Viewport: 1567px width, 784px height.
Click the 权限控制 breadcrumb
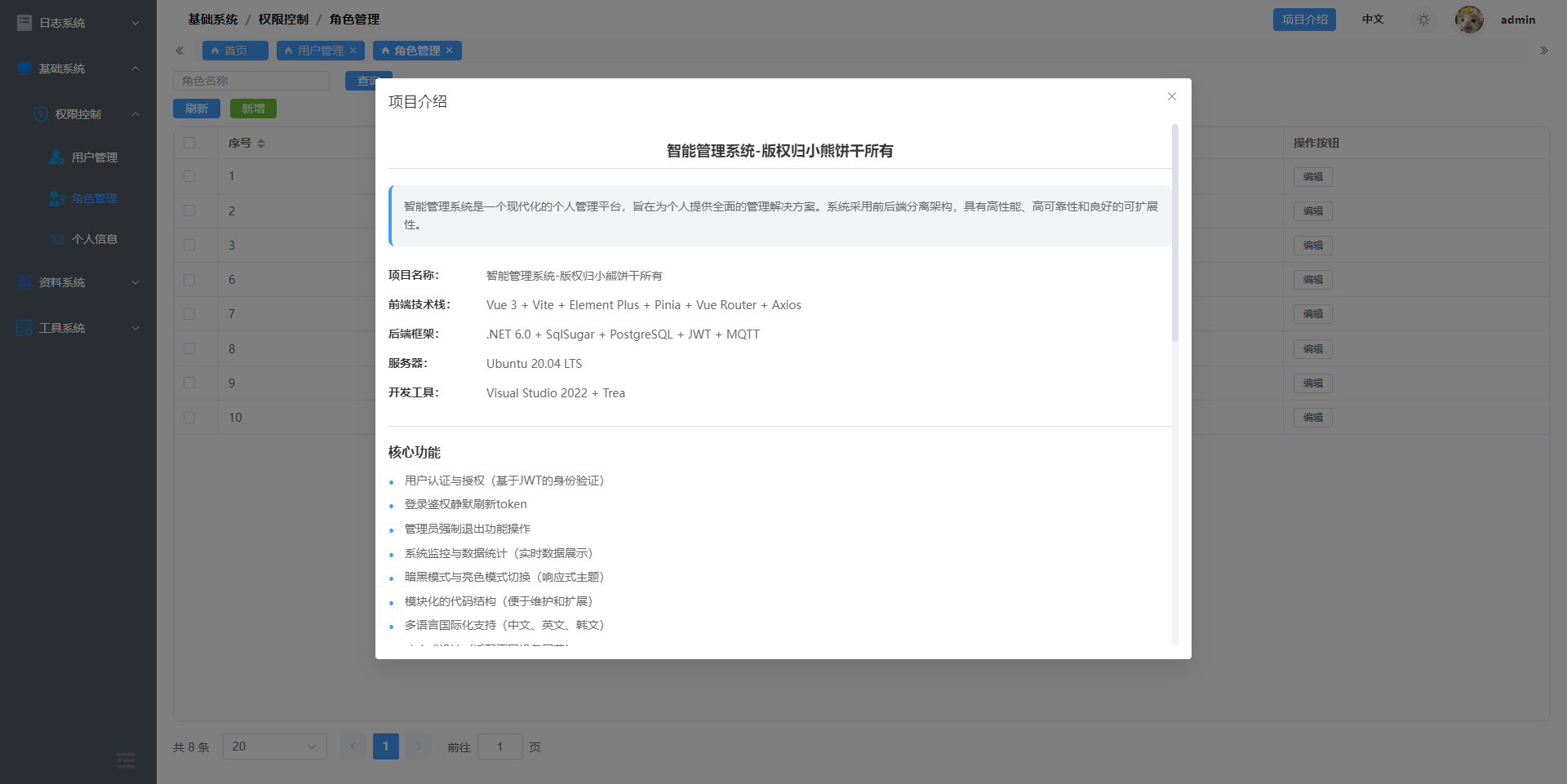click(283, 20)
